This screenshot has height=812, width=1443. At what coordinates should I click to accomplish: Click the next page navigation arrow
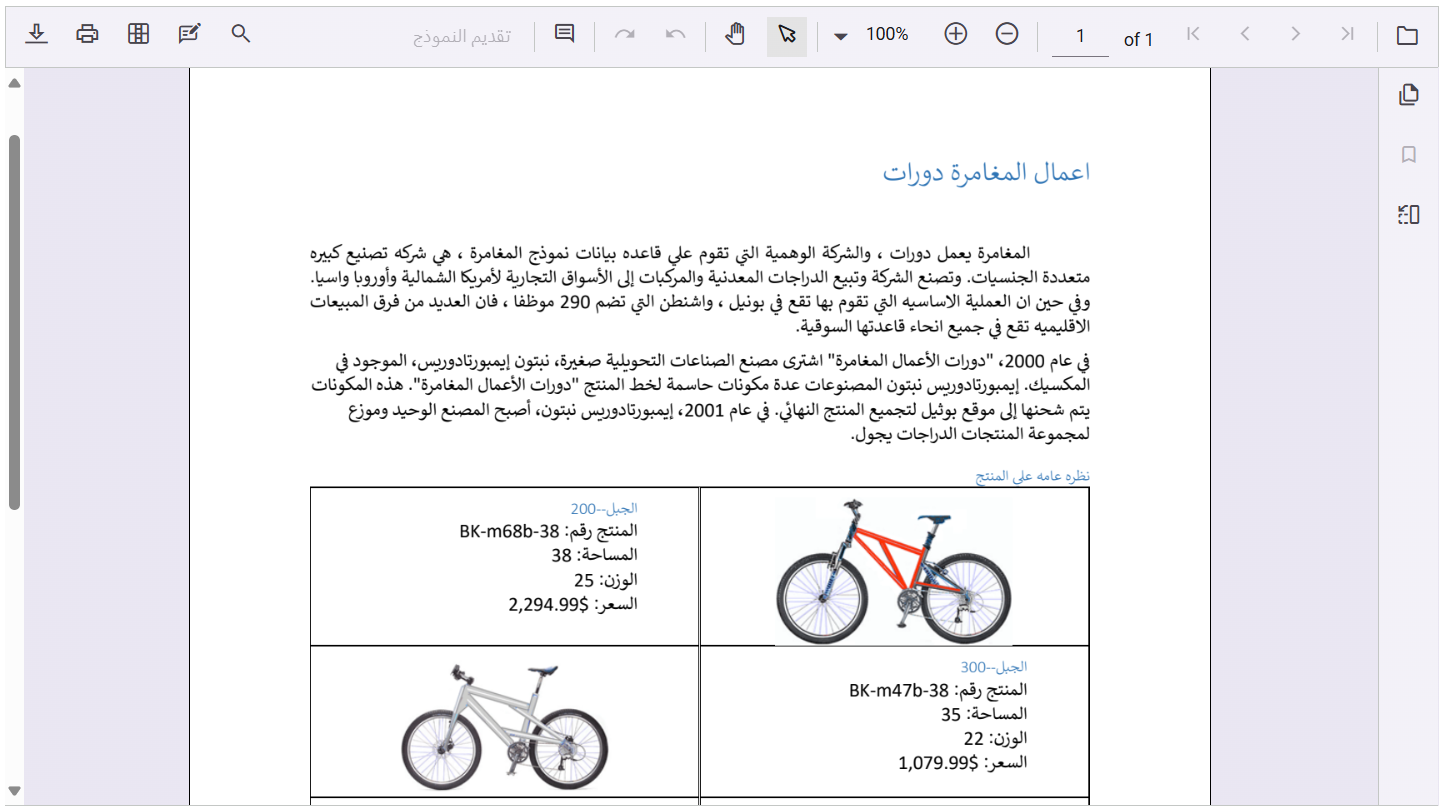[x=1295, y=35]
